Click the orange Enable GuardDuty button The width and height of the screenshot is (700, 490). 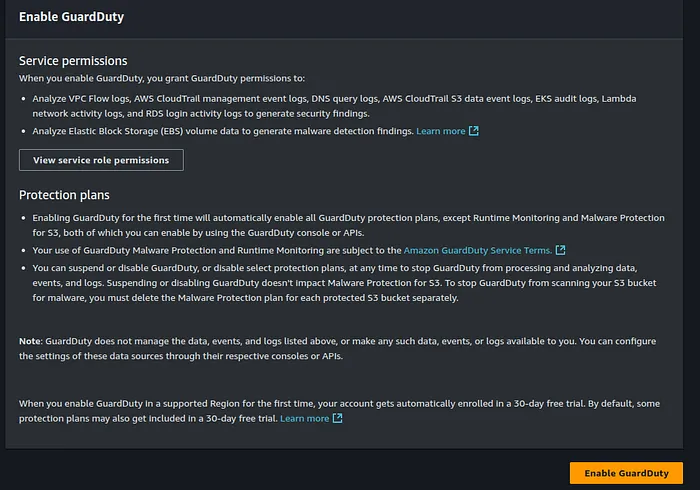pos(626,473)
